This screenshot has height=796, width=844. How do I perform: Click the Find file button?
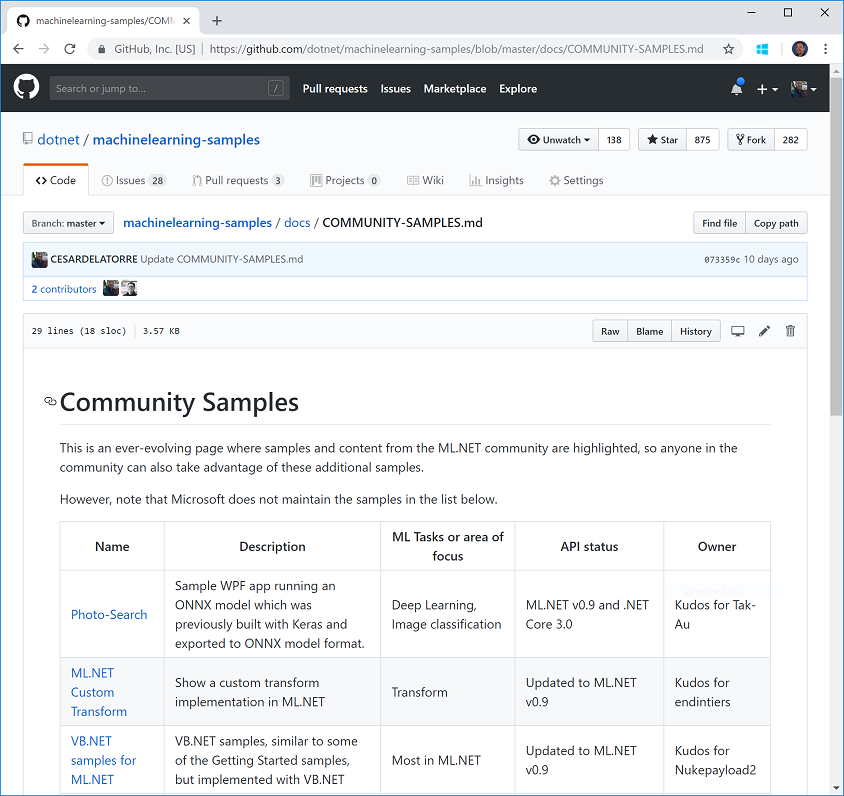720,223
